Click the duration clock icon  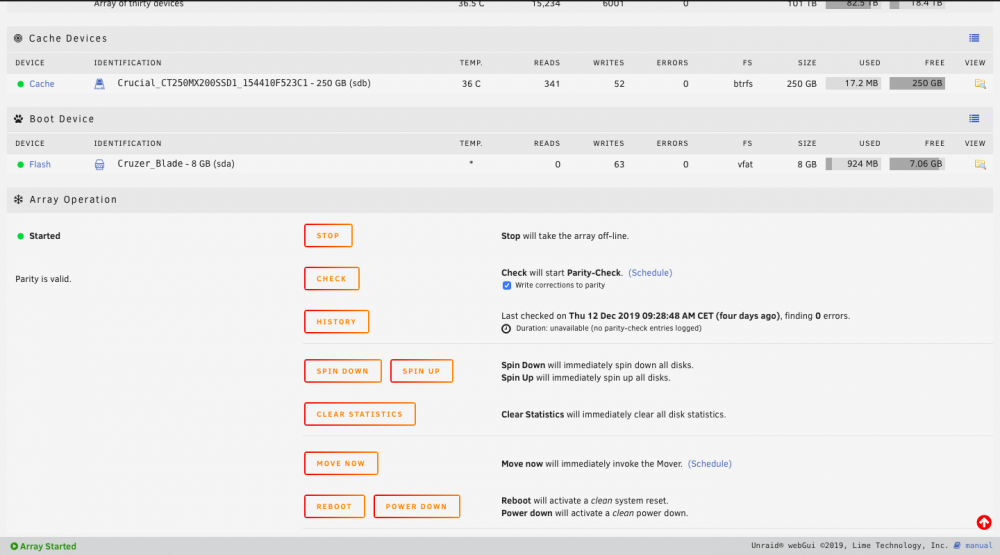506,329
